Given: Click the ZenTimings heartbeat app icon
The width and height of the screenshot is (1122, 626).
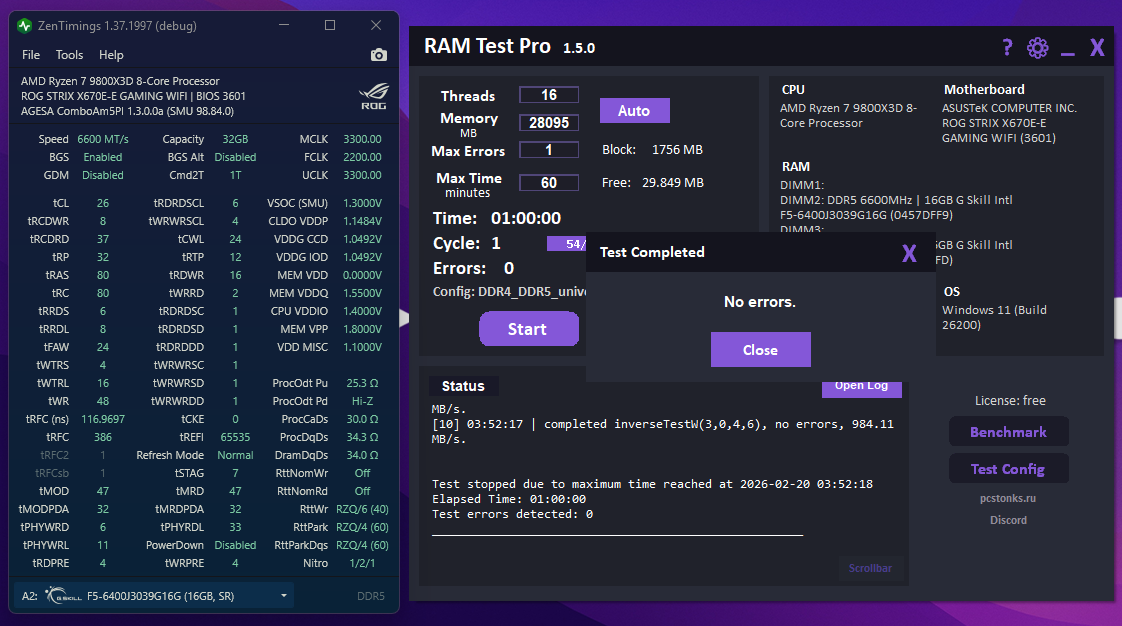Looking at the screenshot, I should [x=25, y=26].
